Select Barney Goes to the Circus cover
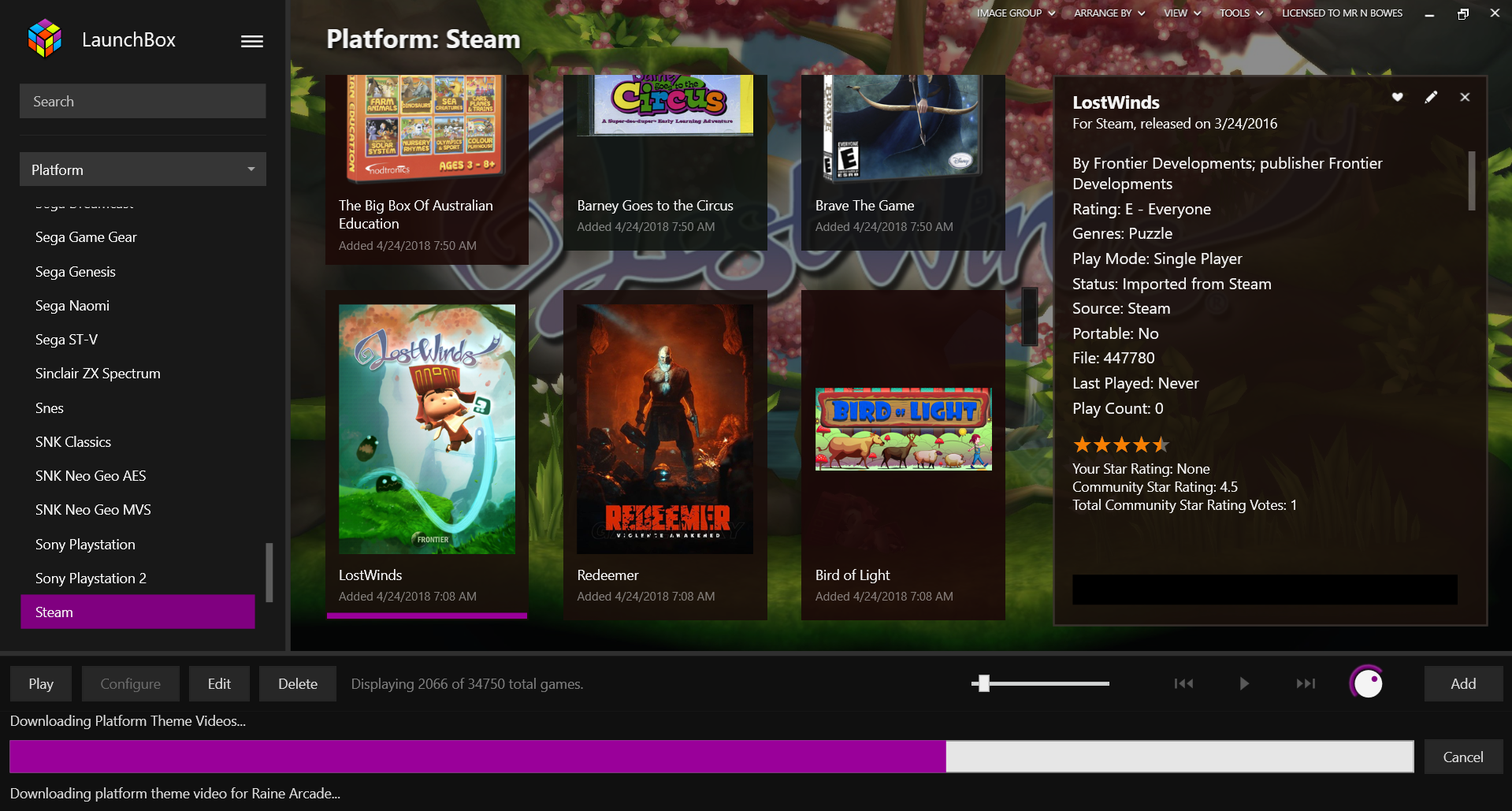1512x811 pixels. (665, 106)
